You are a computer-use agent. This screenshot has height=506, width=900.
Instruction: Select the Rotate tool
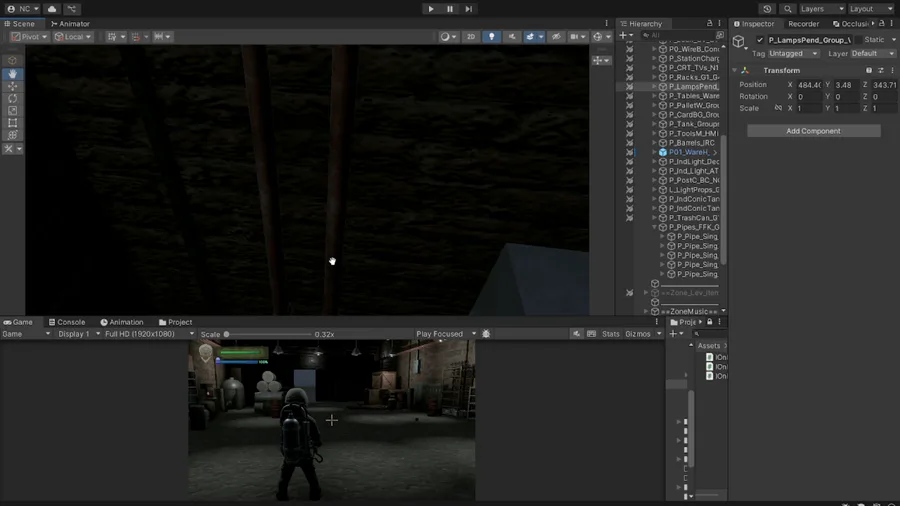(x=12, y=99)
